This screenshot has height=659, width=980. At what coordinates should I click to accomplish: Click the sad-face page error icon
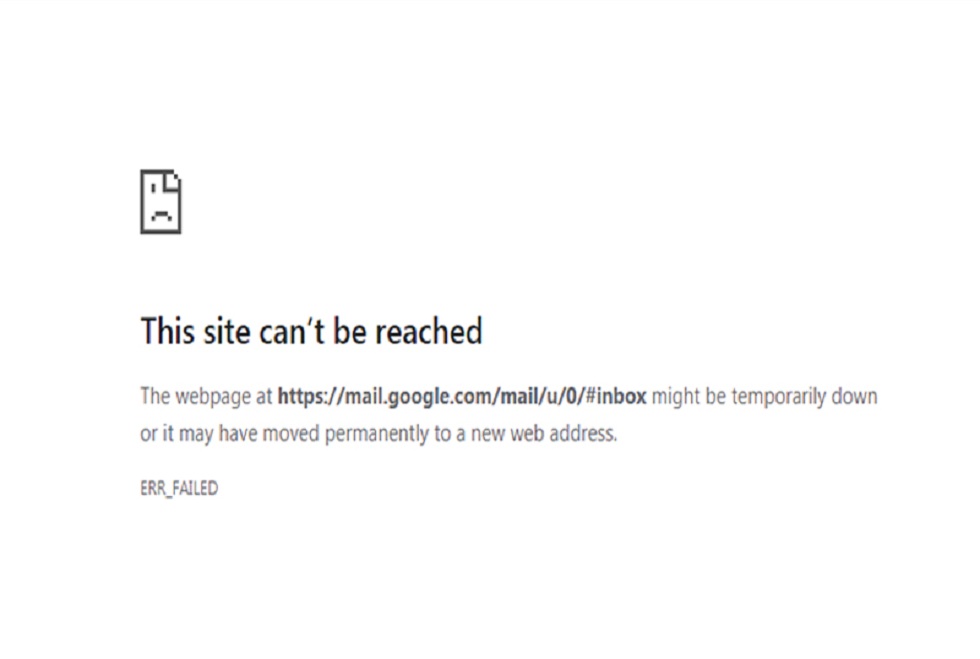point(161,201)
